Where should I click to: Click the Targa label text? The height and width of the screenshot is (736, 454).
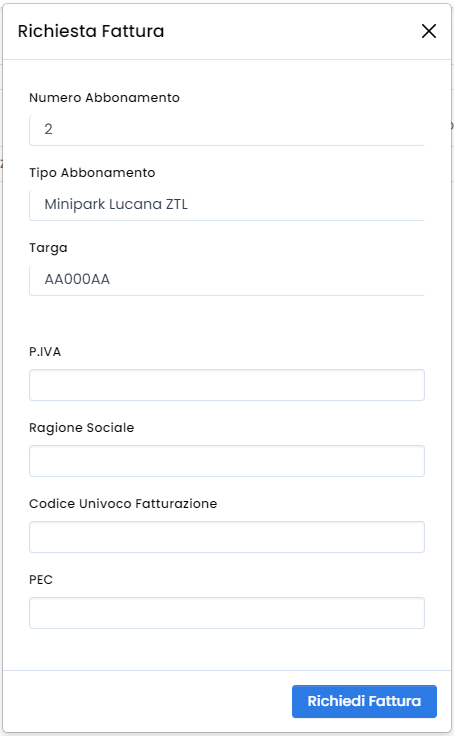(x=48, y=248)
